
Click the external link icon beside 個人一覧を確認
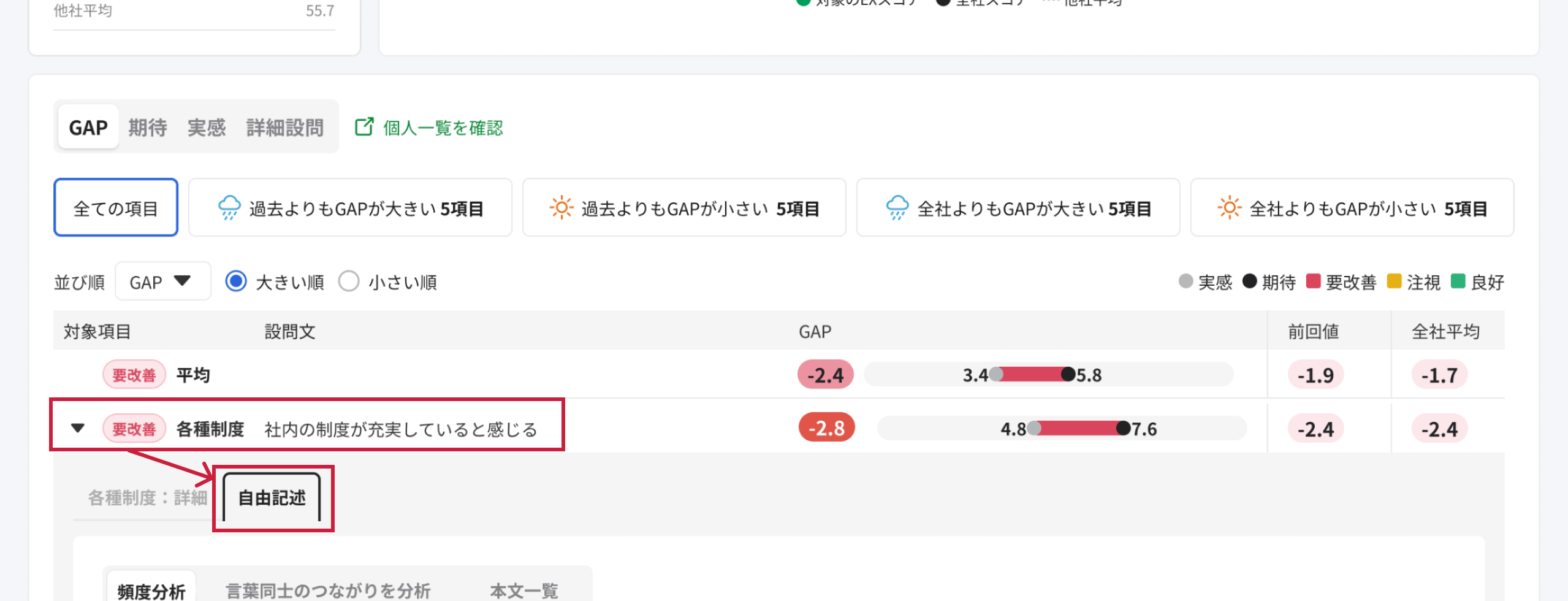point(364,127)
